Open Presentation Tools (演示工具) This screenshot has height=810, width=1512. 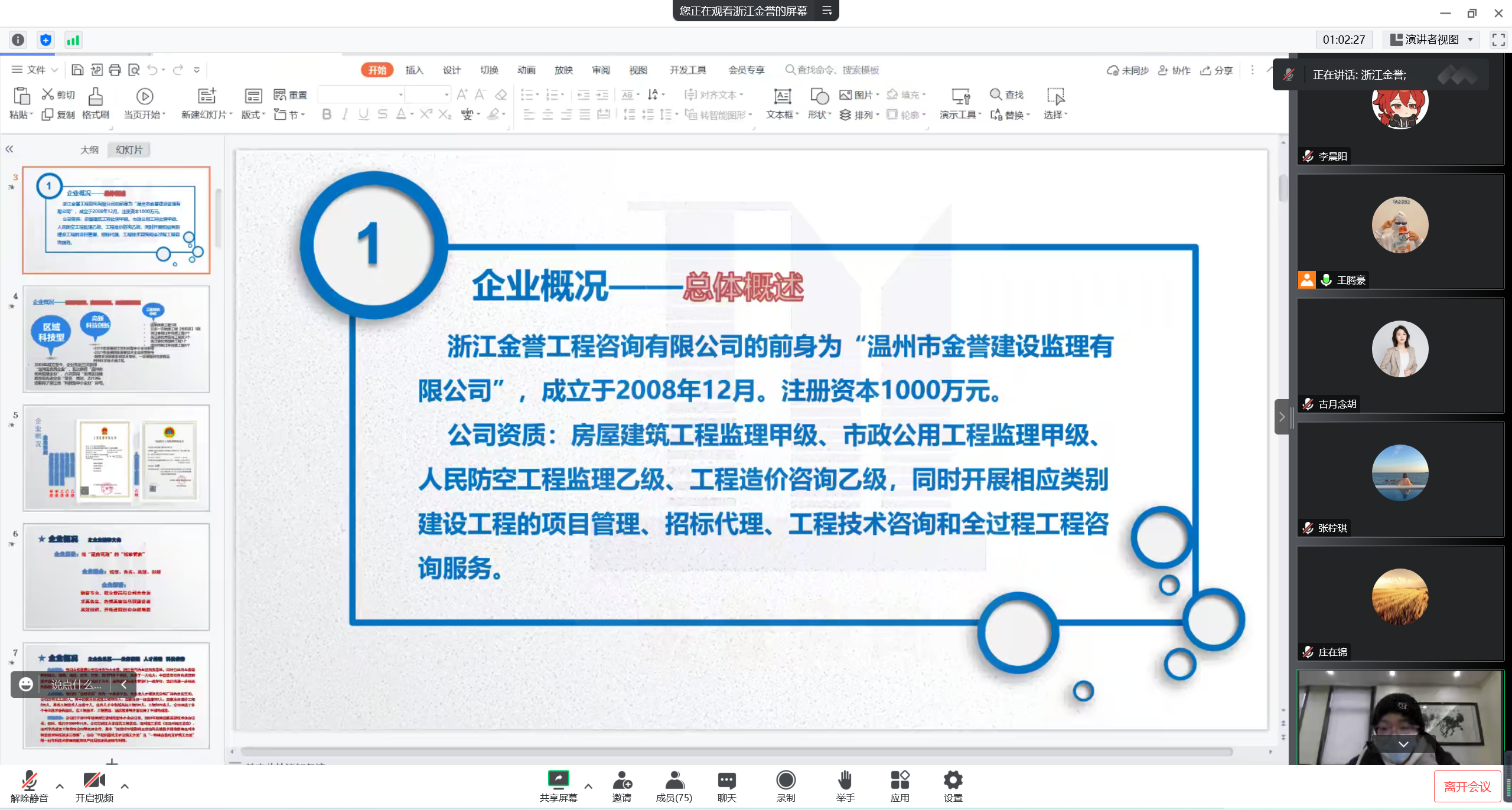[x=960, y=103]
